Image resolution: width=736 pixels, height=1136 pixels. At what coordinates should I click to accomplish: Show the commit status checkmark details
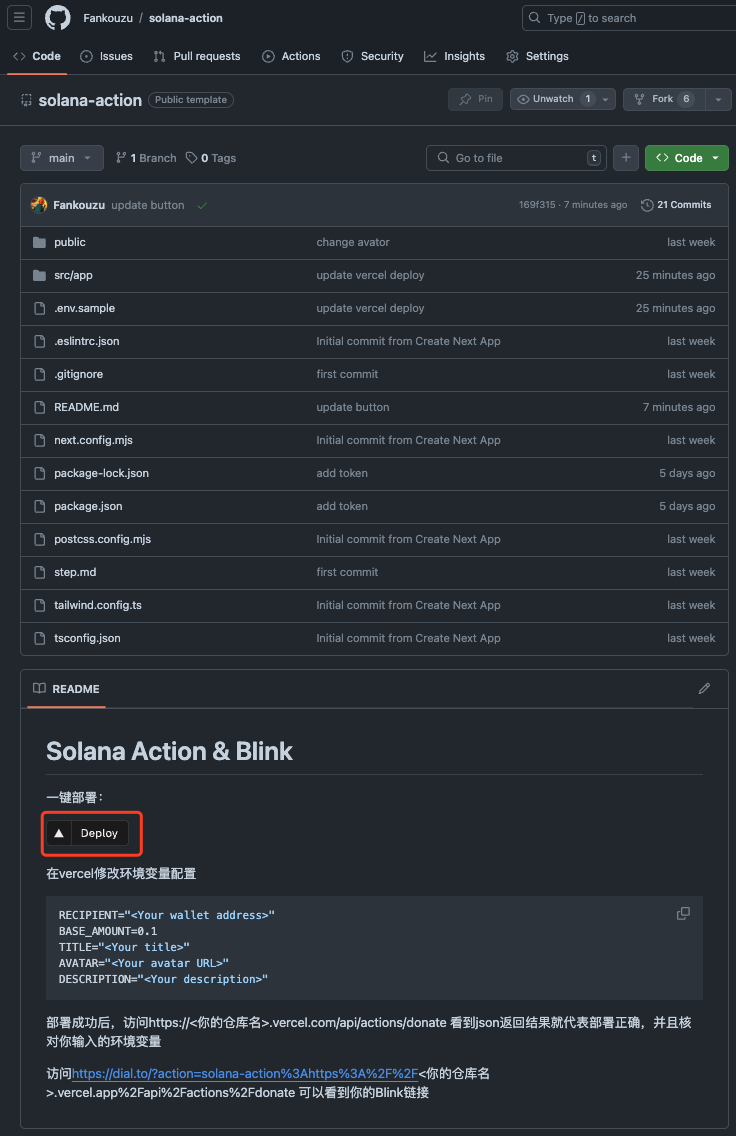tap(202, 206)
